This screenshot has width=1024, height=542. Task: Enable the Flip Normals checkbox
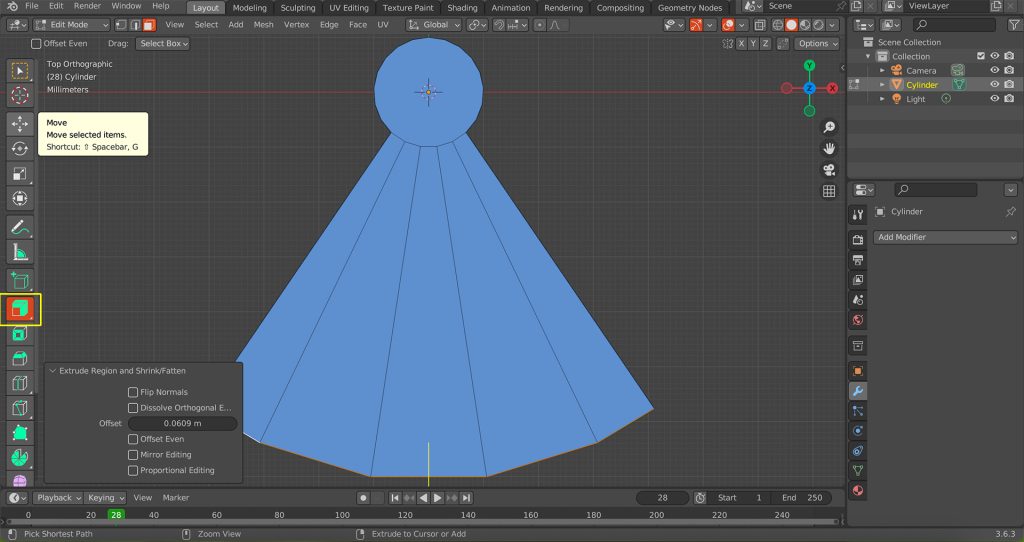coord(133,392)
